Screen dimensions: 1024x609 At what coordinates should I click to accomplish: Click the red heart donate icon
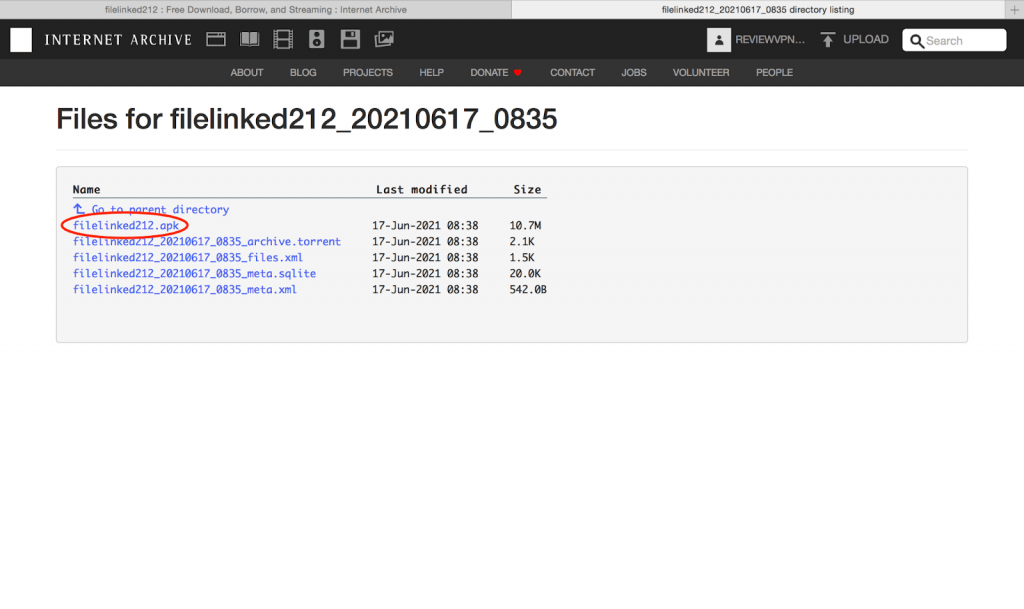click(518, 72)
